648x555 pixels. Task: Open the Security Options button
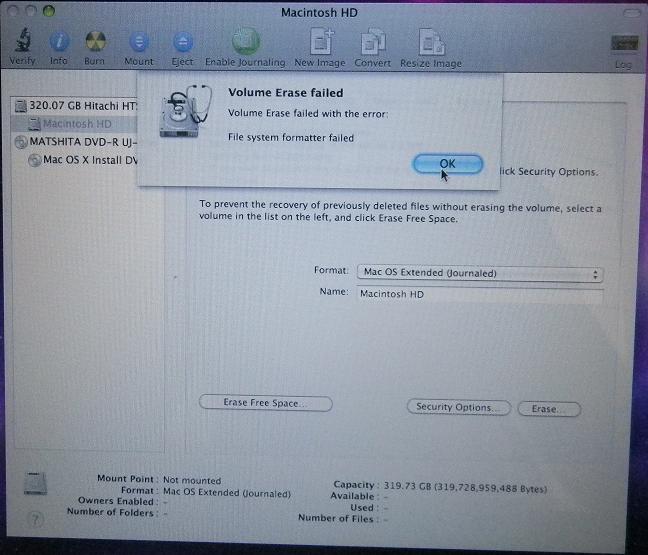459,407
